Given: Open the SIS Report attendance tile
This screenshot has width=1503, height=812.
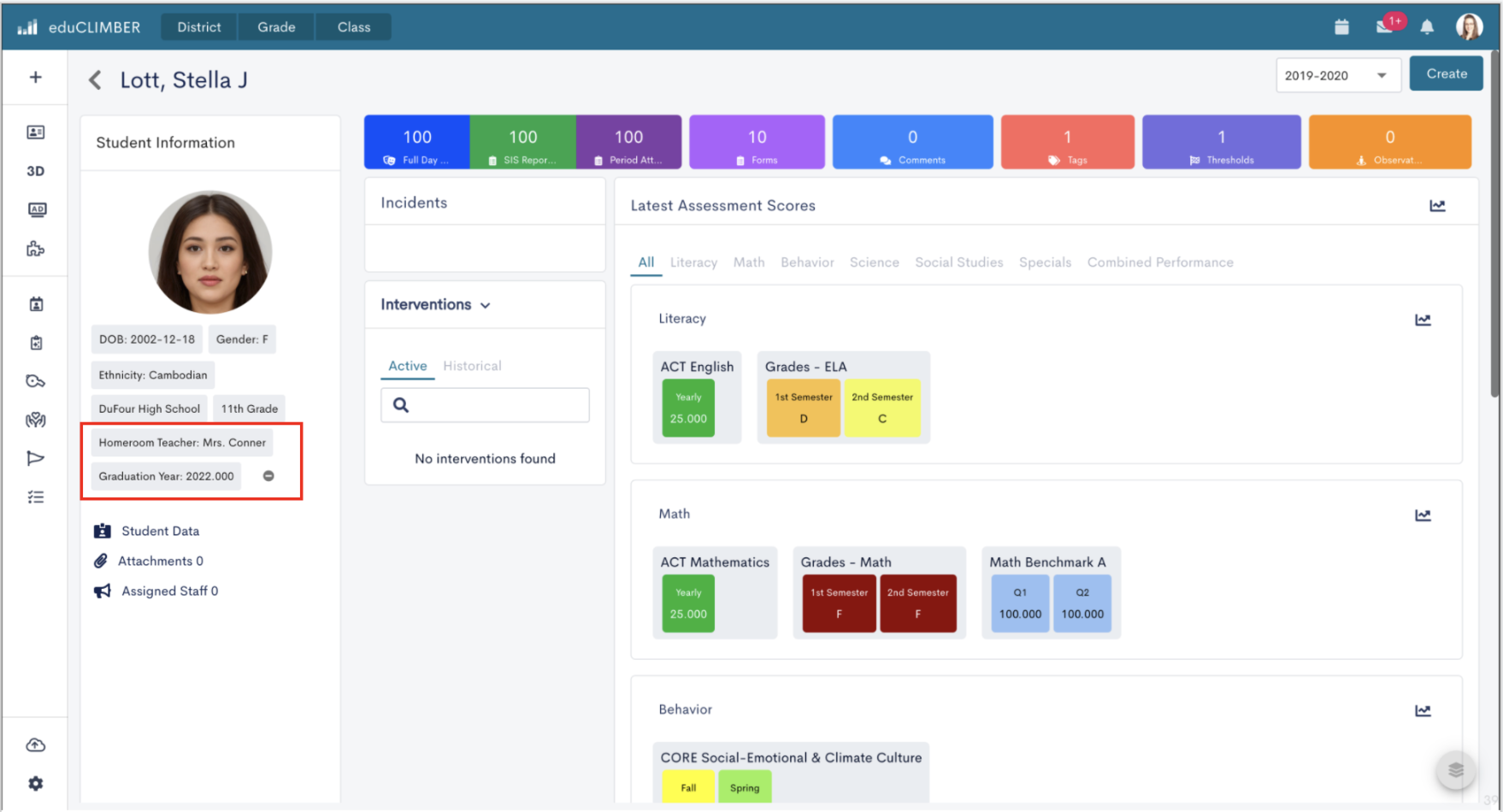Looking at the screenshot, I should point(523,143).
